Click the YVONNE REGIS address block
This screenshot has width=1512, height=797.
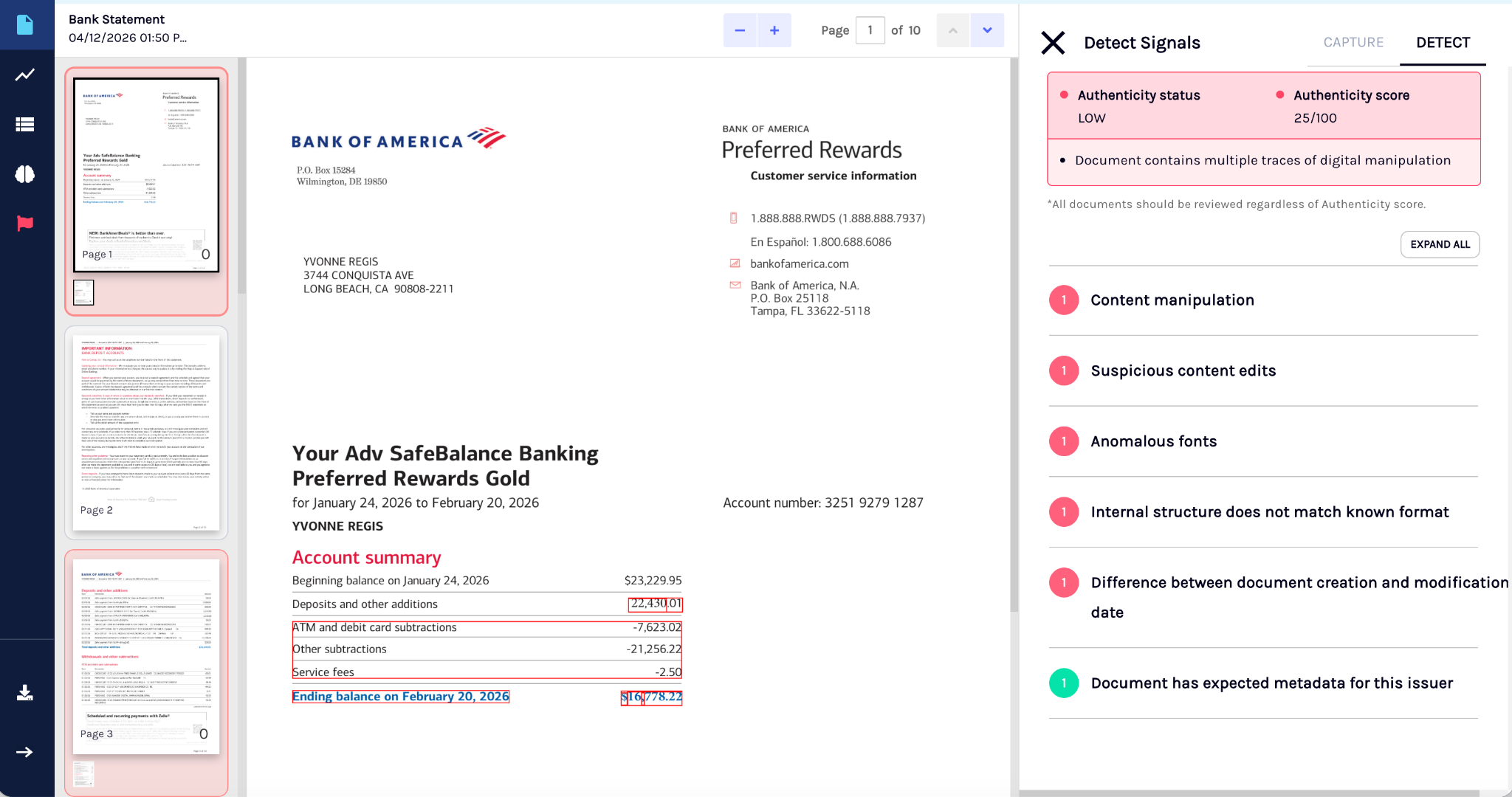(379, 275)
